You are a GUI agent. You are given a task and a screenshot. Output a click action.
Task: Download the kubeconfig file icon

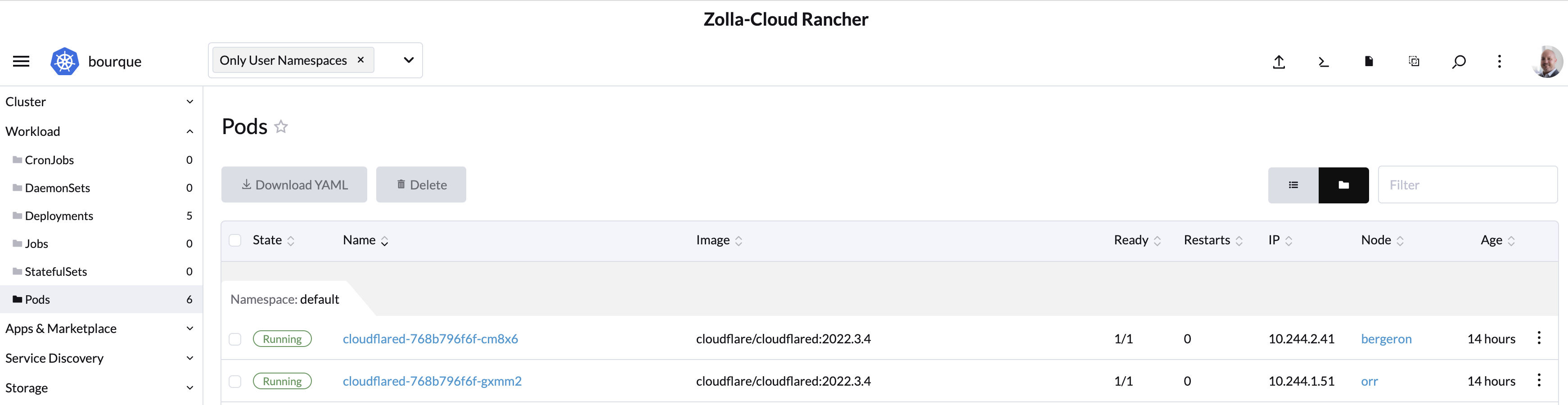point(1368,62)
